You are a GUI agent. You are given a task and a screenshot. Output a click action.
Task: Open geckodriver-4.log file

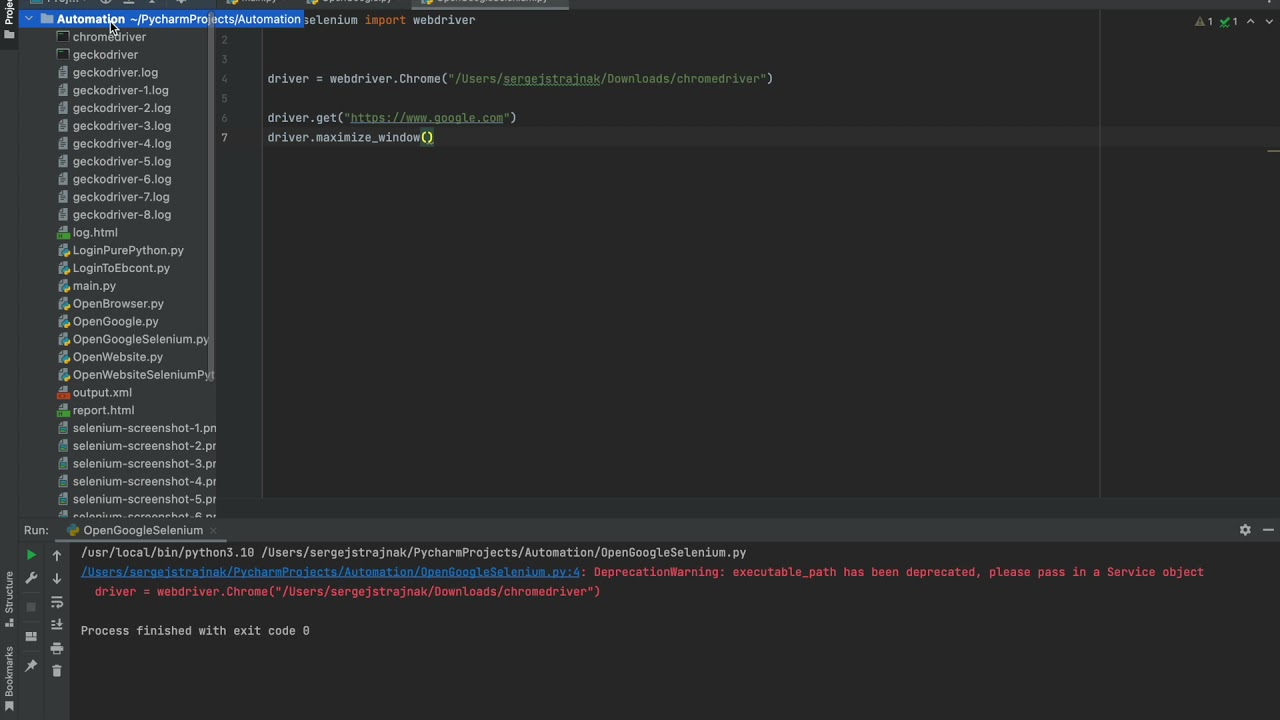[x=121, y=144]
